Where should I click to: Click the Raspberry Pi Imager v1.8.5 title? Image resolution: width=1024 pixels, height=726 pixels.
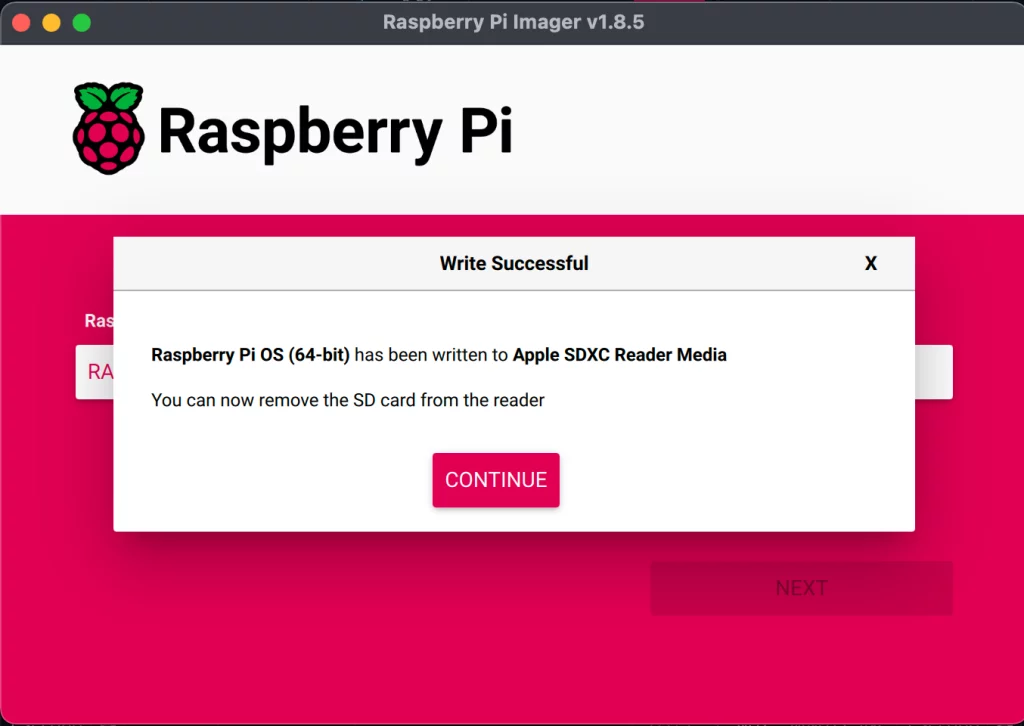tap(512, 22)
